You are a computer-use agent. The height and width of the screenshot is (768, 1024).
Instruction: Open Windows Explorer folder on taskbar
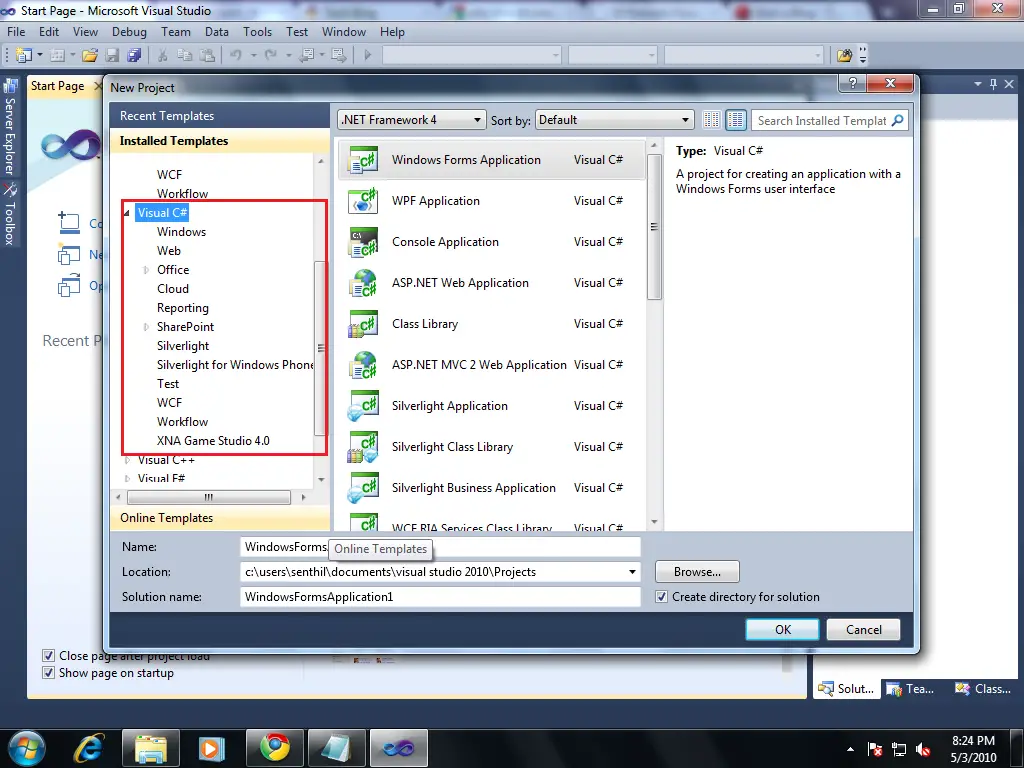pos(150,748)
